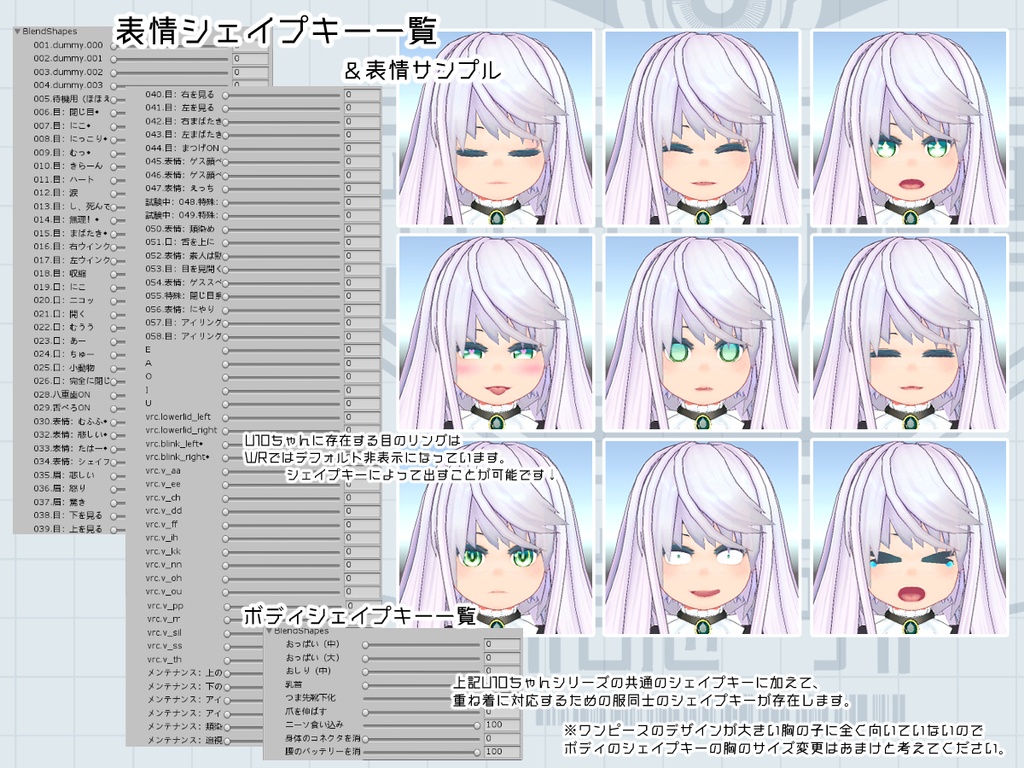Click the 爪を伸ばす slider handle

coord(365,712)
